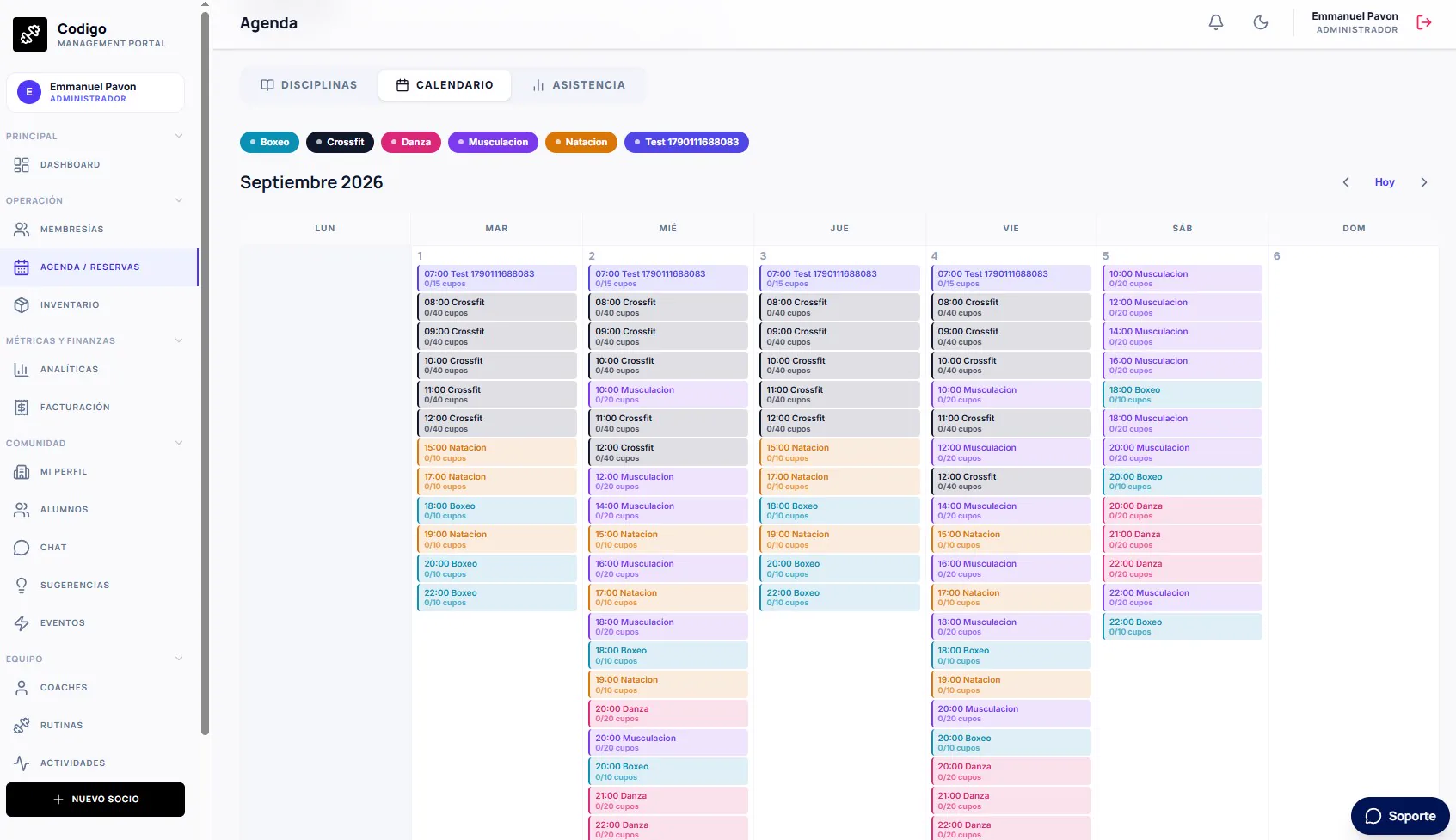Switch to the Asistencia tab
The height and width of the screenshot is (840, 1456).
click(x=579, y=85)
